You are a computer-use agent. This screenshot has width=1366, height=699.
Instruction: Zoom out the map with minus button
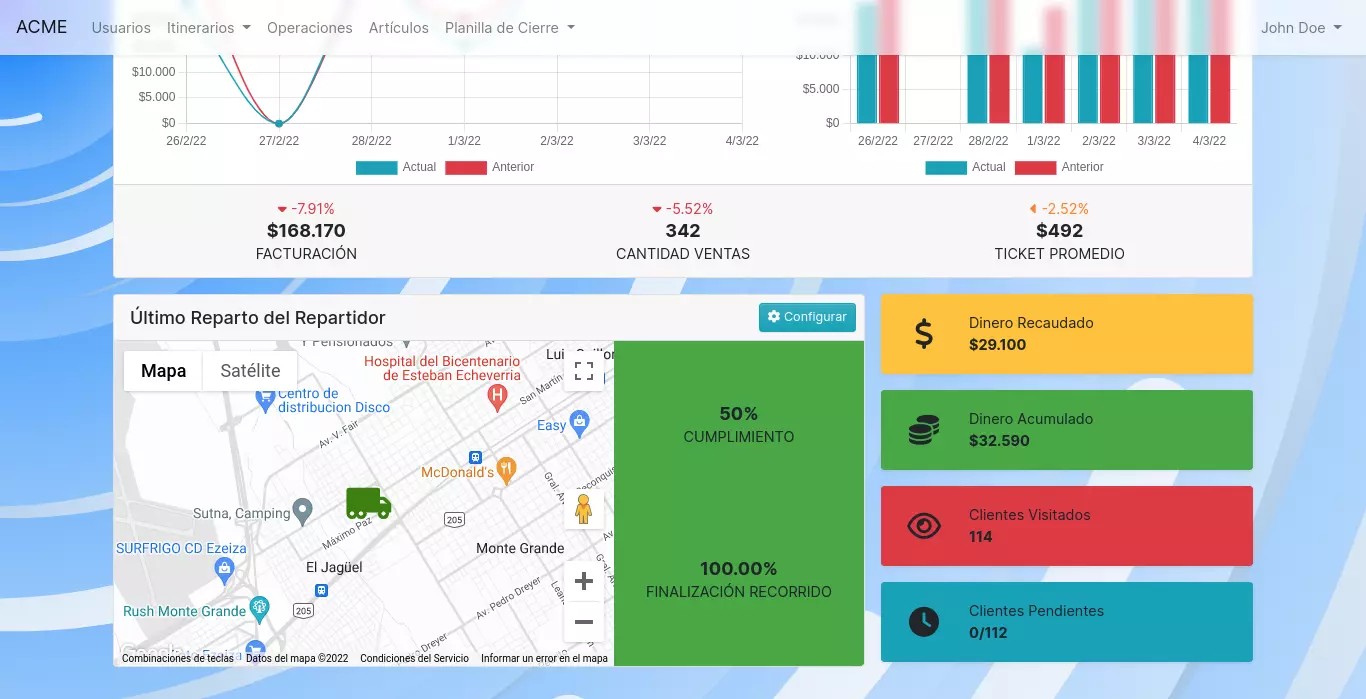584,622
